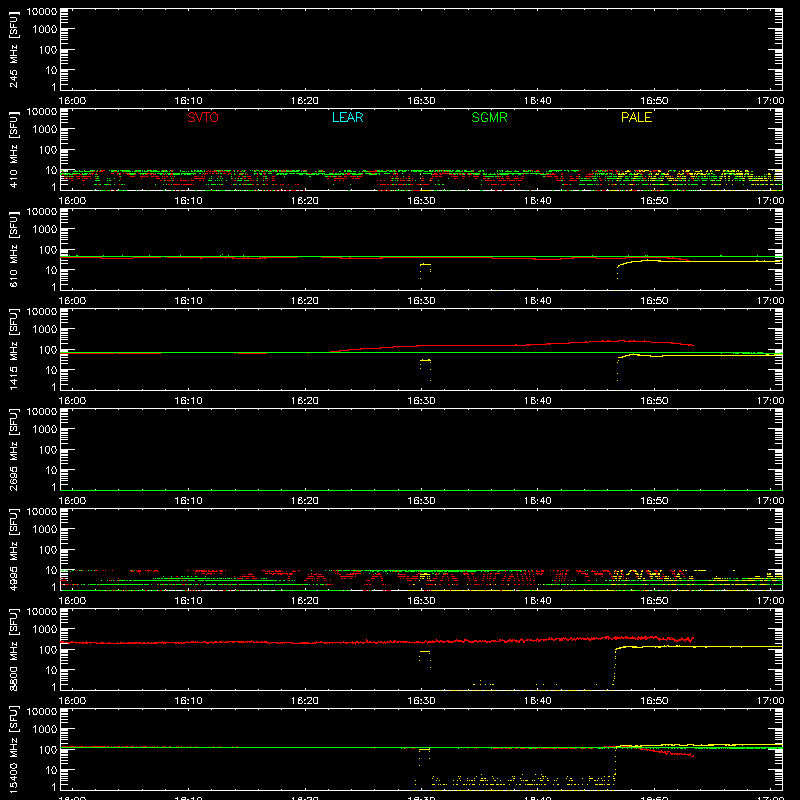
Task: Click the red SVTO station label
Action: pyautogui.click(x=203, y=117)
